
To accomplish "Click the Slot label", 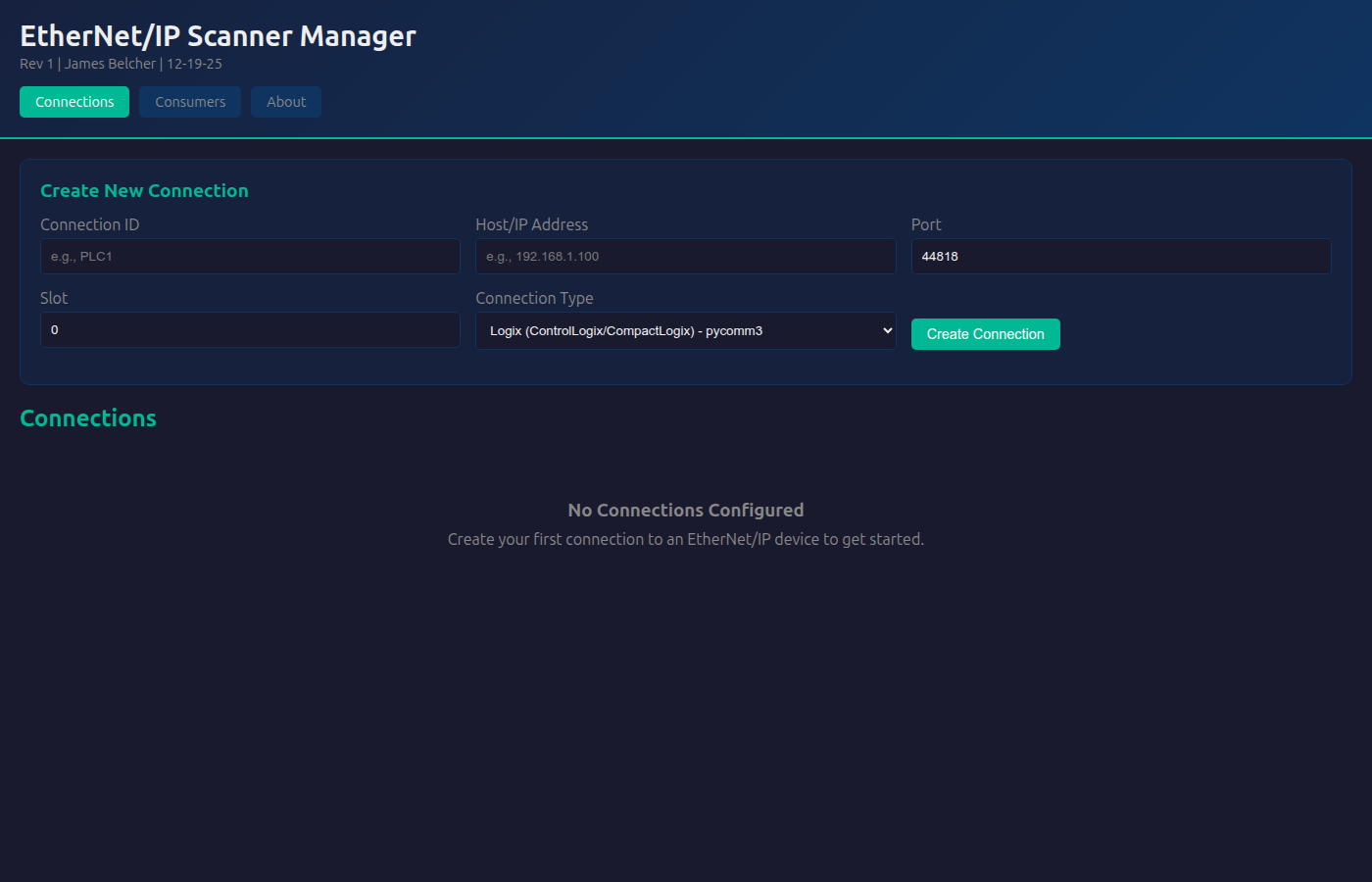I will (x=54, y=298).
